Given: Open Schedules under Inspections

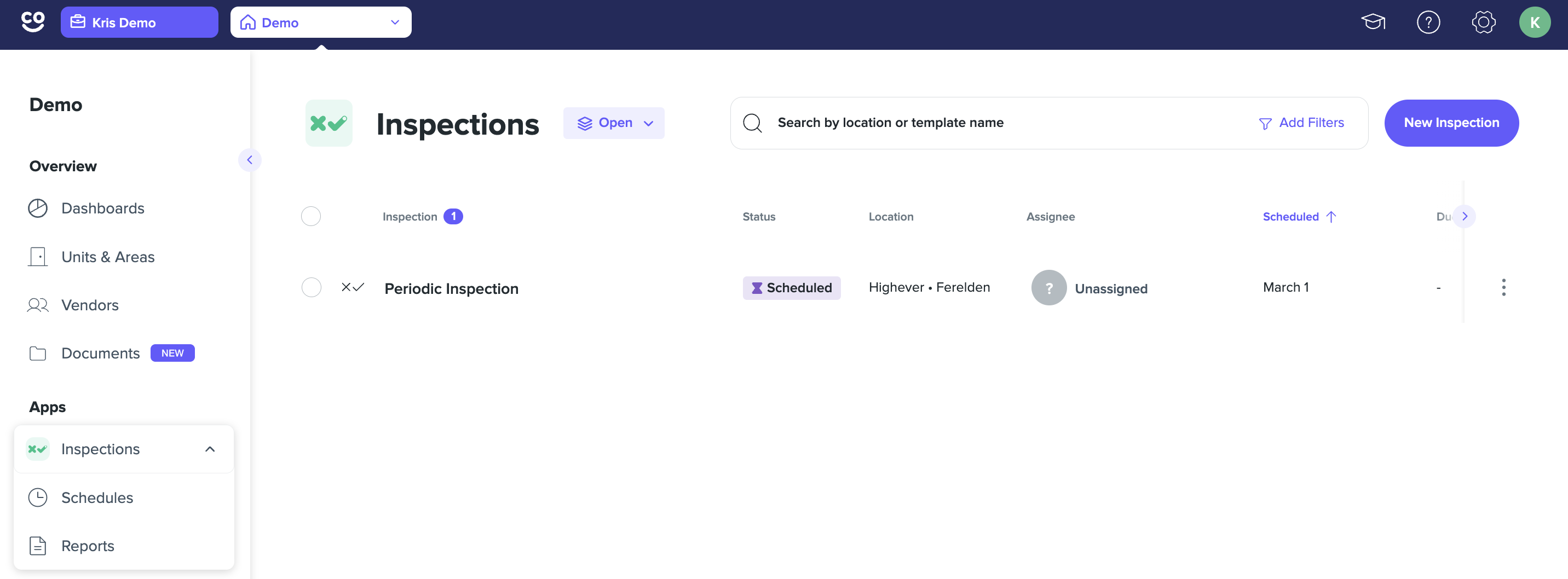Looking at the screenshot, I should [97, 497].
